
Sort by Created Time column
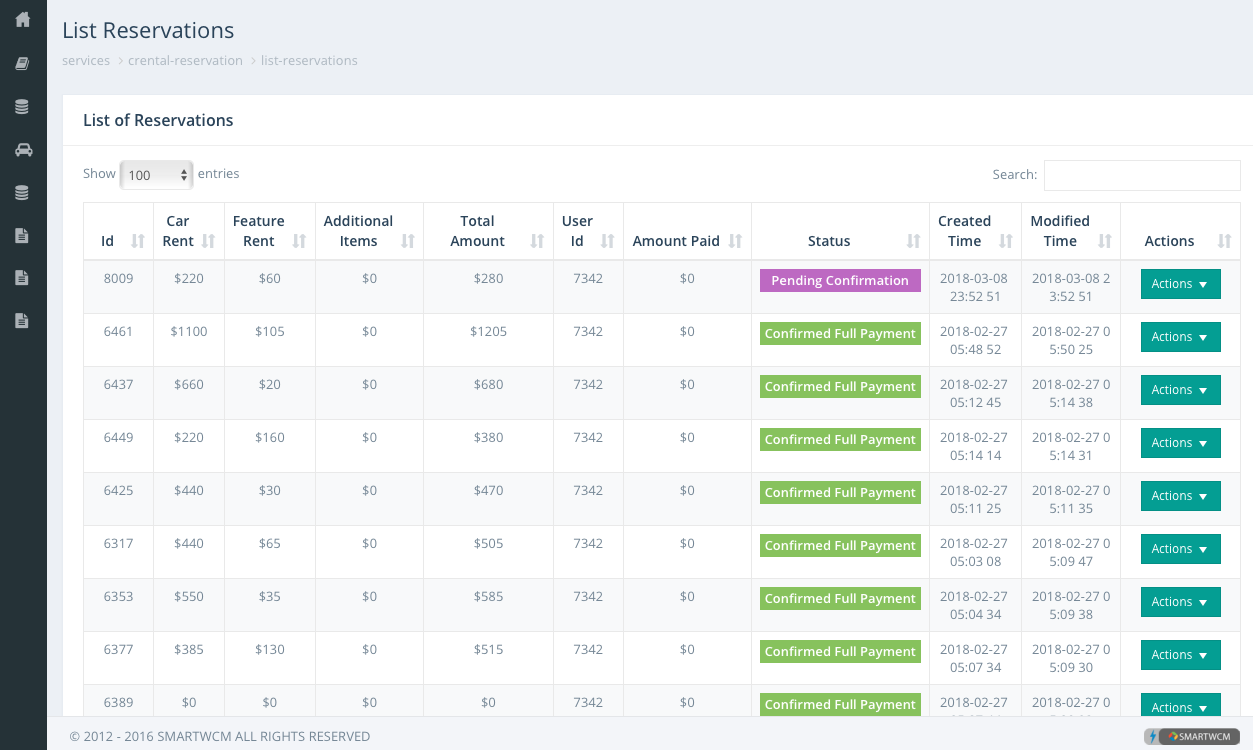975,231
